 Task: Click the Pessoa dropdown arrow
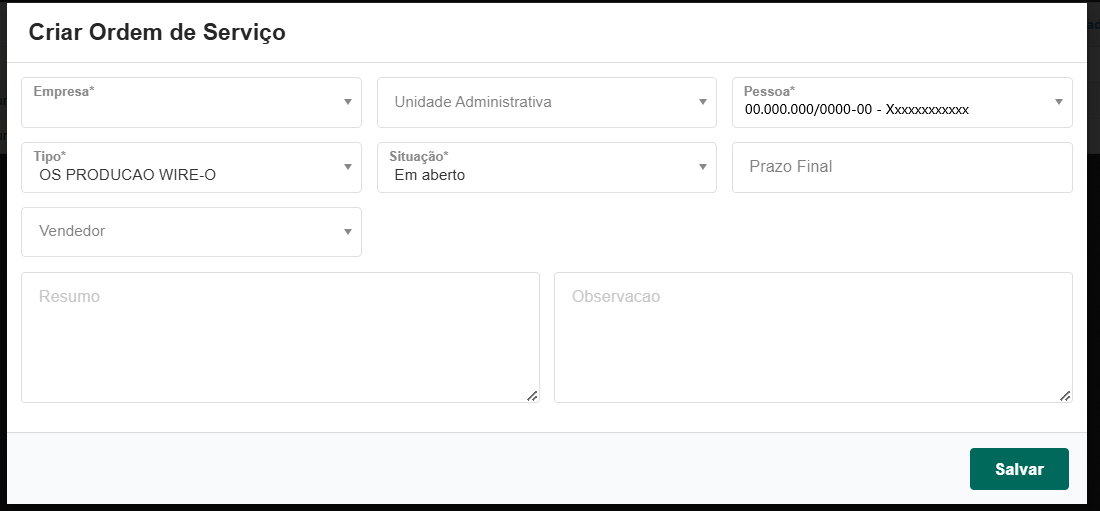1058,102
